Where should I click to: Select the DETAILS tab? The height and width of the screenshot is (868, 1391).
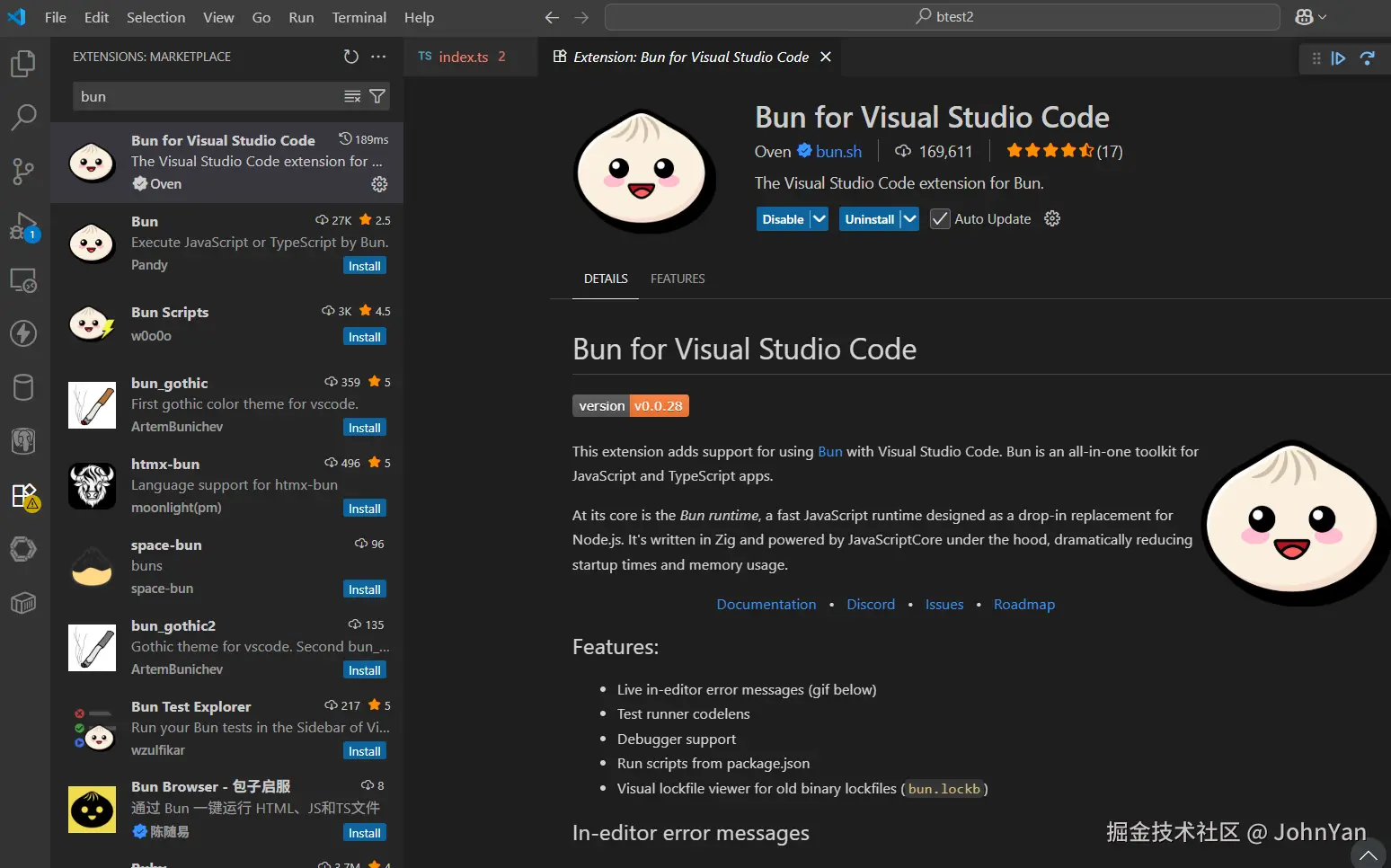[x=606, y=279]
